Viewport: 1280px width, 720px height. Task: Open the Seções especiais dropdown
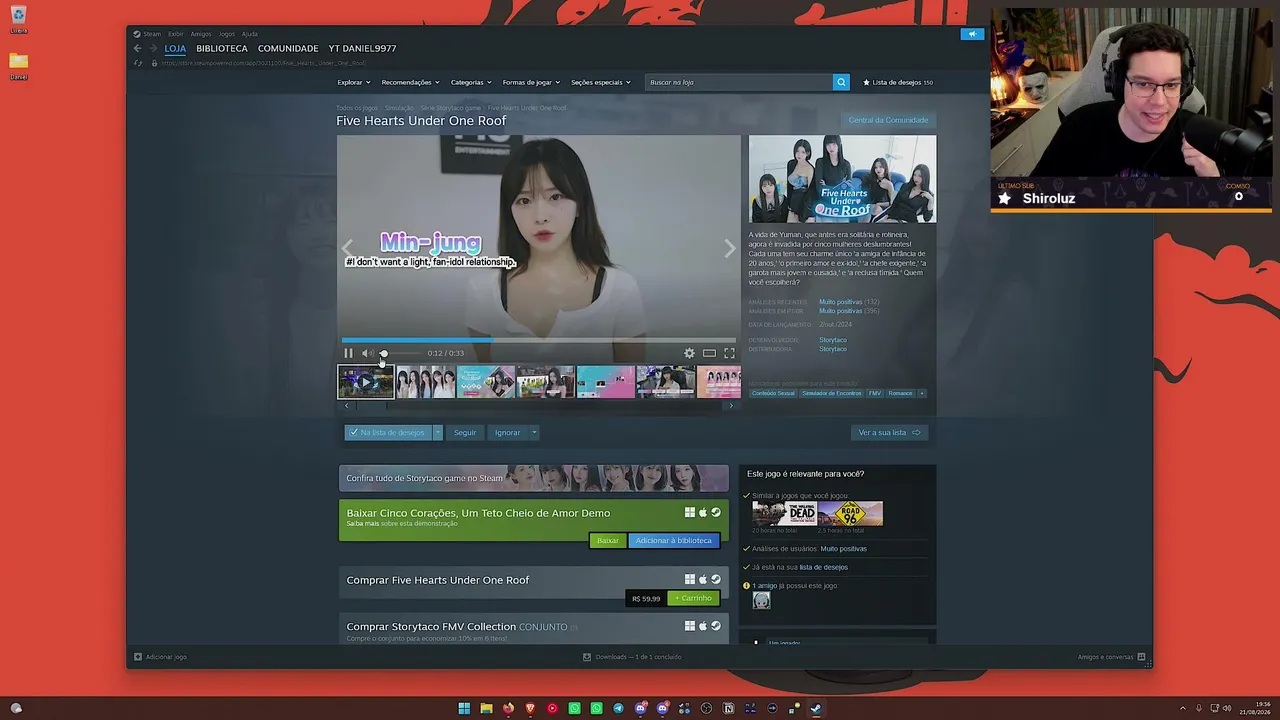point(600,82)
